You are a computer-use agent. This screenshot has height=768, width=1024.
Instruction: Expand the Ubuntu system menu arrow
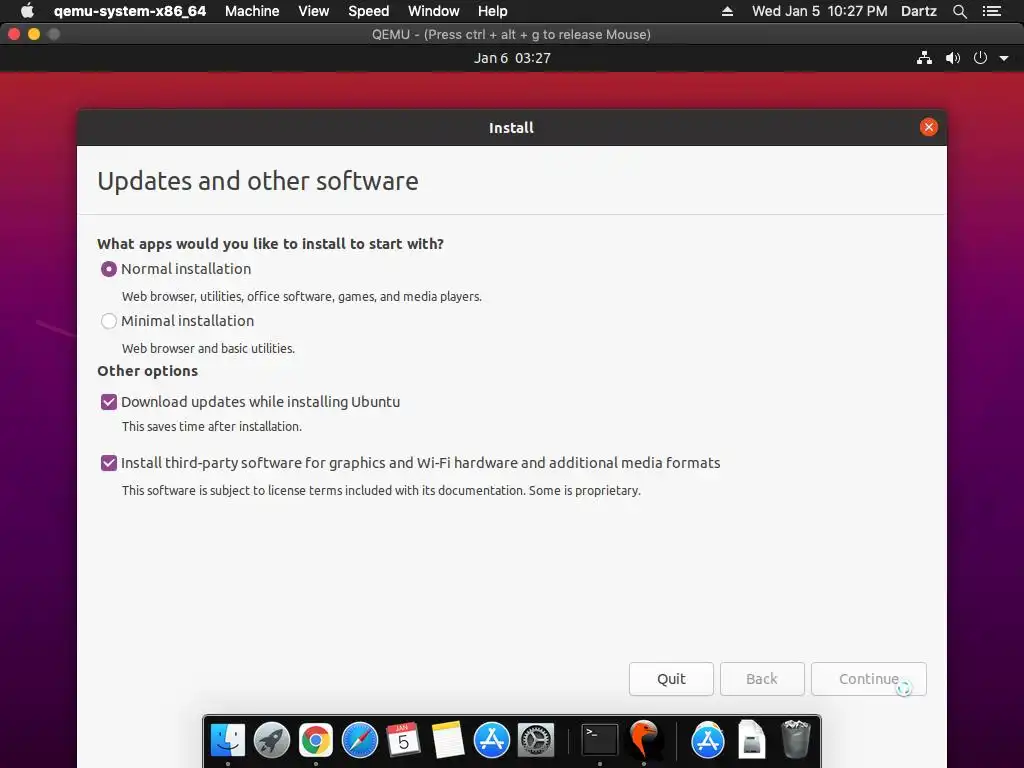point(1004,58)
